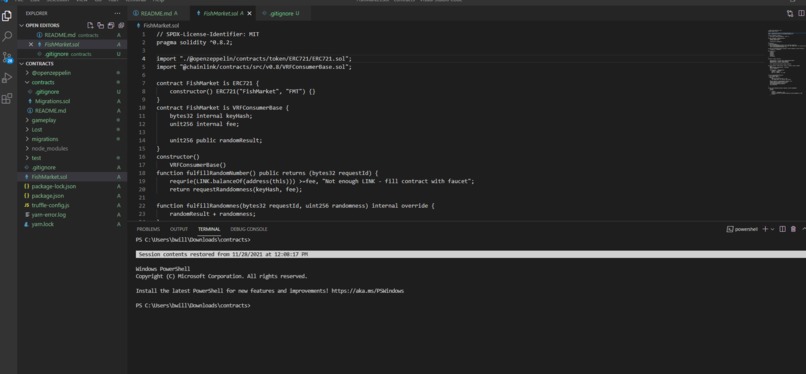Viewport: 806px width, 374px height.
Task: Click the Open Changes icon at editor top right
Action: pos(790,13)
